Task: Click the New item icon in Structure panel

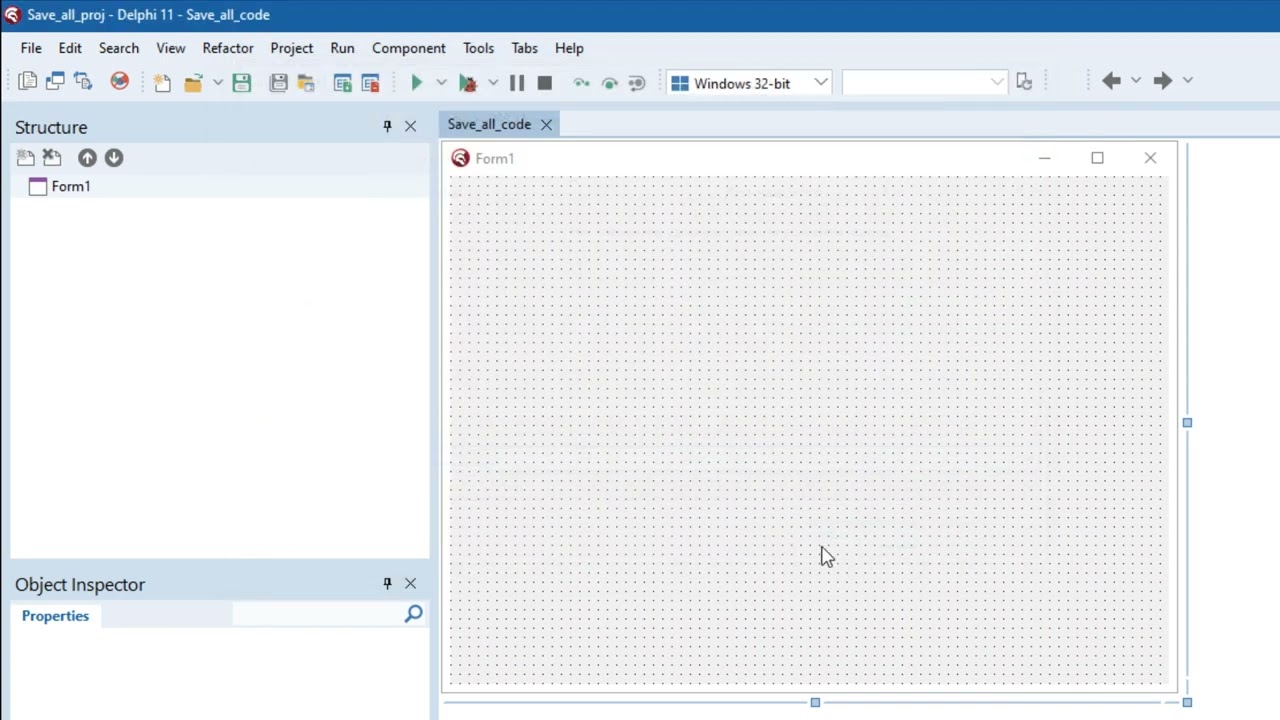Action: [25, 157]
